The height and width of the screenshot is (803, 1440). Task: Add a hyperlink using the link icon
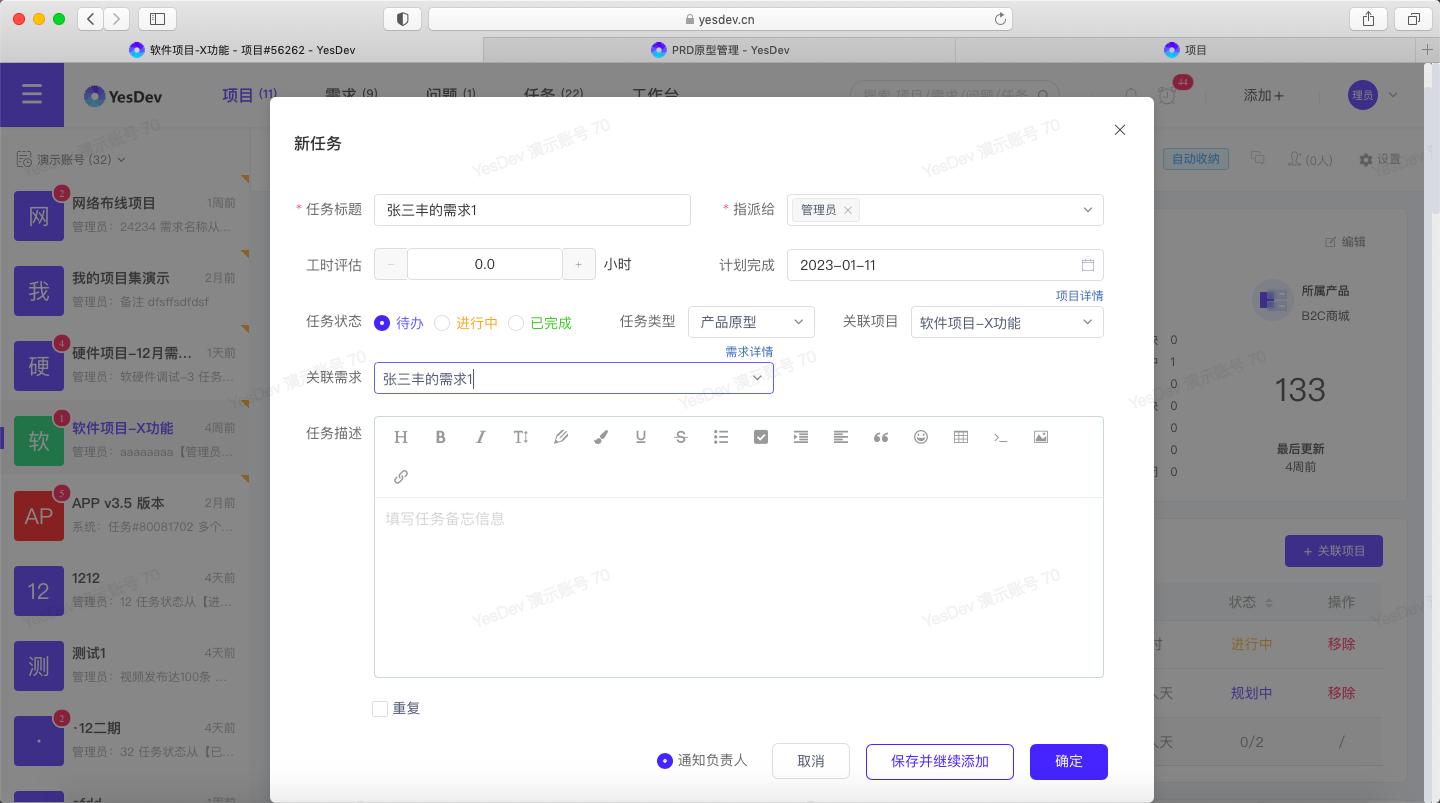(401, 476)
